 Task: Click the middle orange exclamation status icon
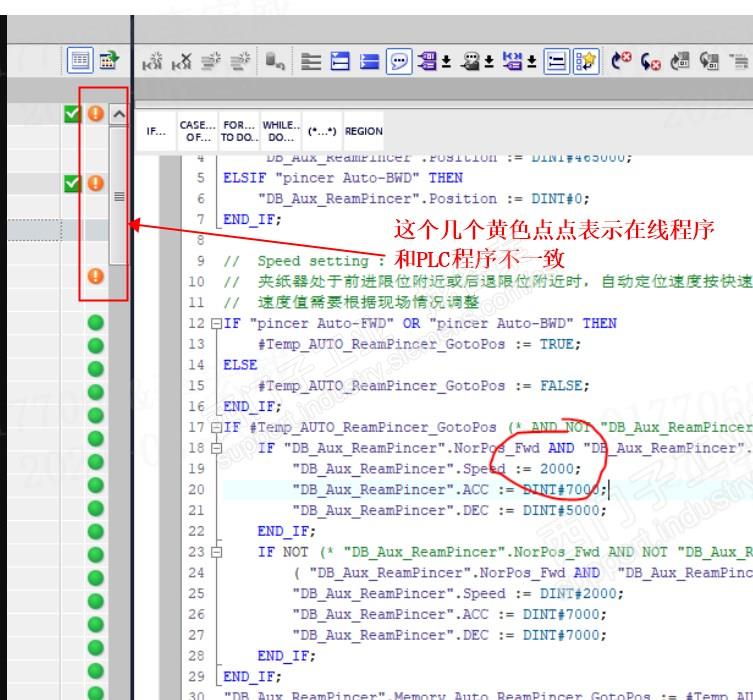(x=96, y=183)
